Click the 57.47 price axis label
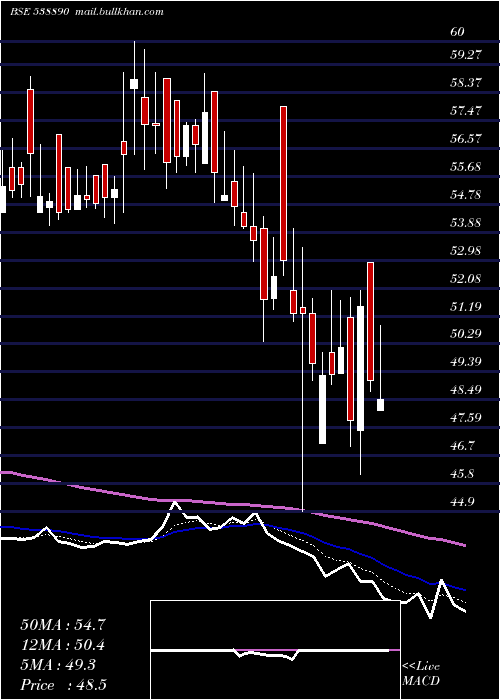 (465, 111)
